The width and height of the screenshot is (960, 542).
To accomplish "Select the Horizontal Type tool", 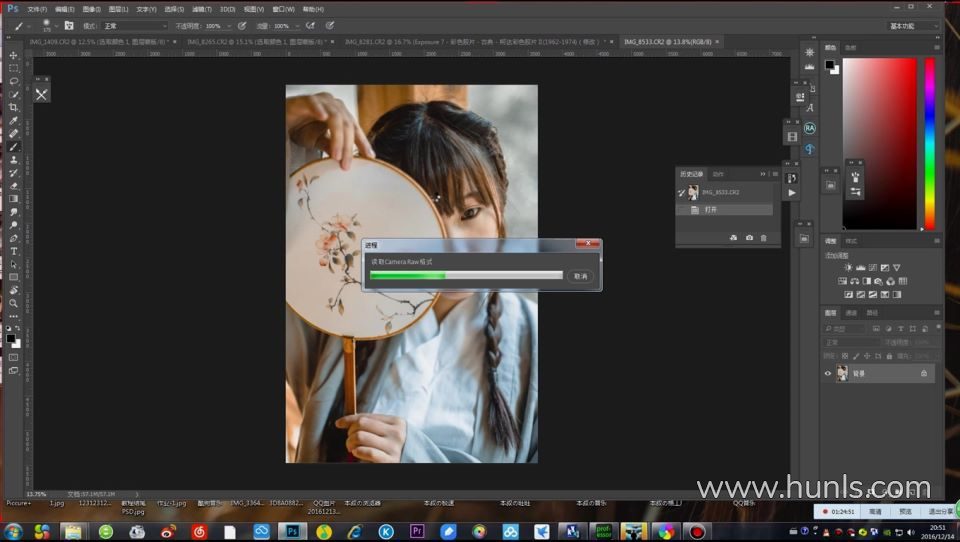I will point(13,251).
